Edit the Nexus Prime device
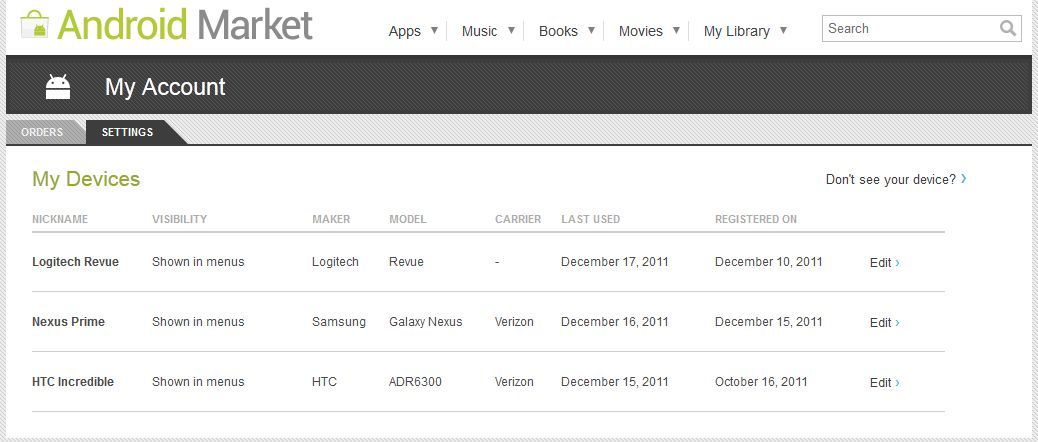 click(884, 323)
